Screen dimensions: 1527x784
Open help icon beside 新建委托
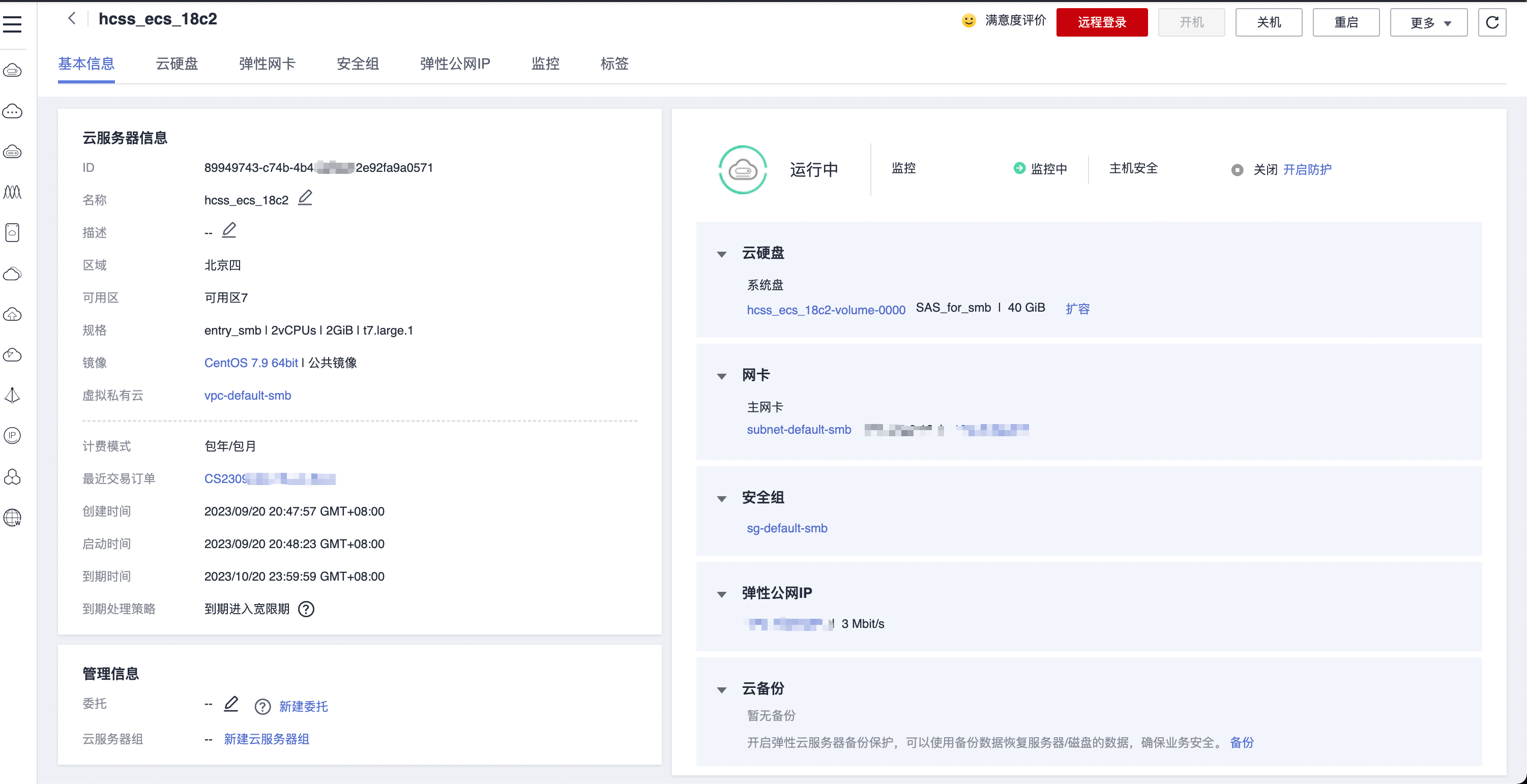pos(262,706)
